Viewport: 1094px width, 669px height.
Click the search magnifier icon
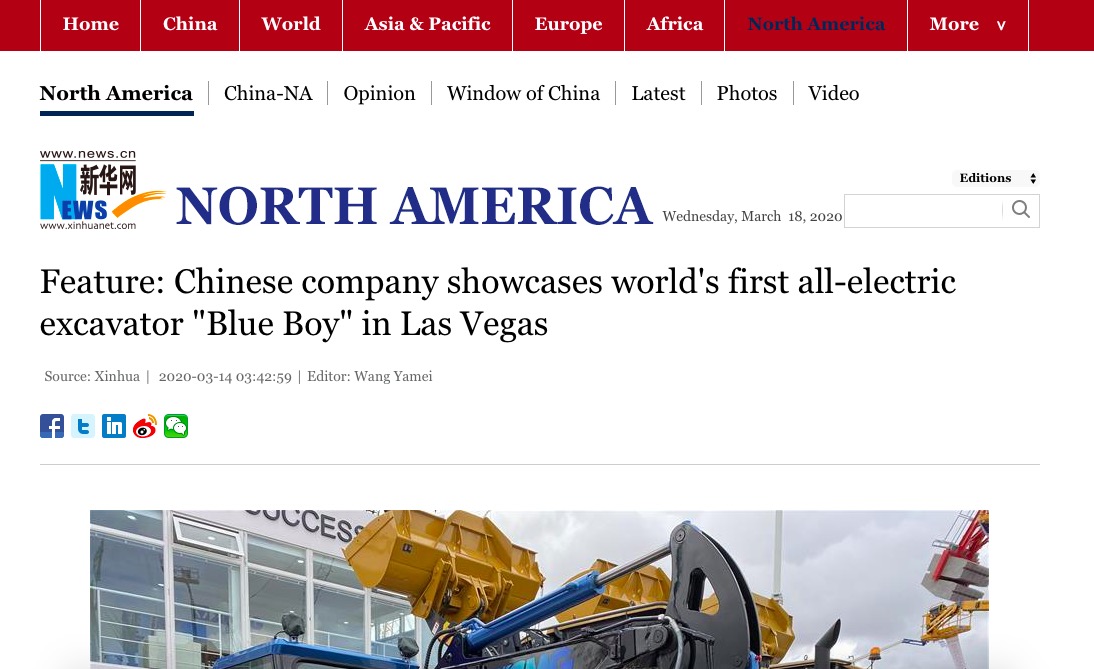point(1021,210)
